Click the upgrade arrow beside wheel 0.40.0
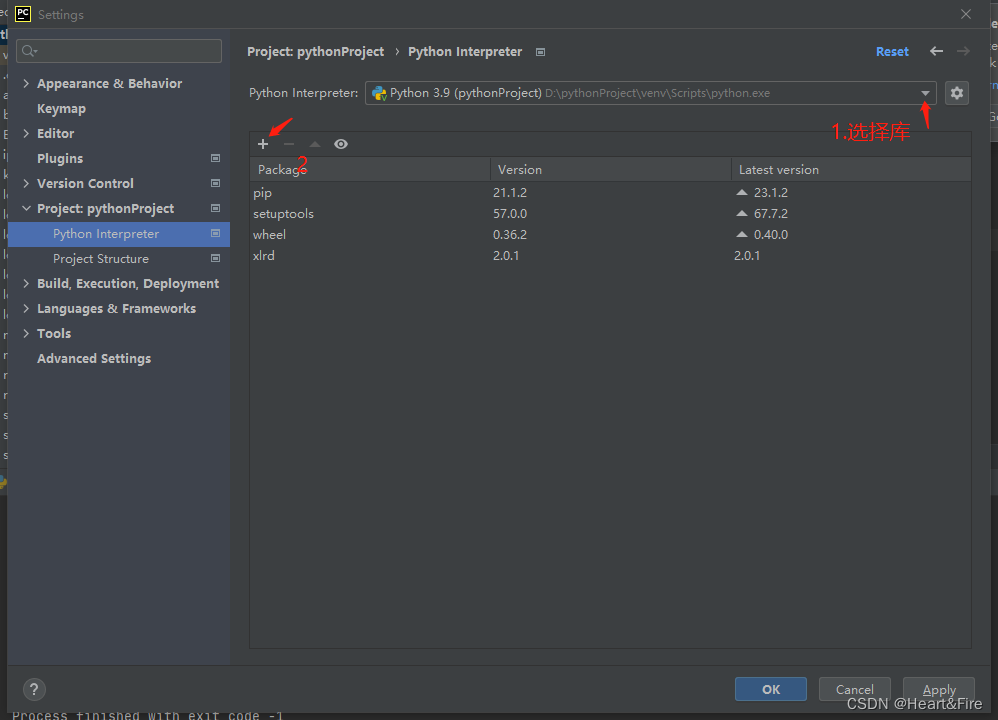This screenshot has height=720, width=998. (741, 234)
